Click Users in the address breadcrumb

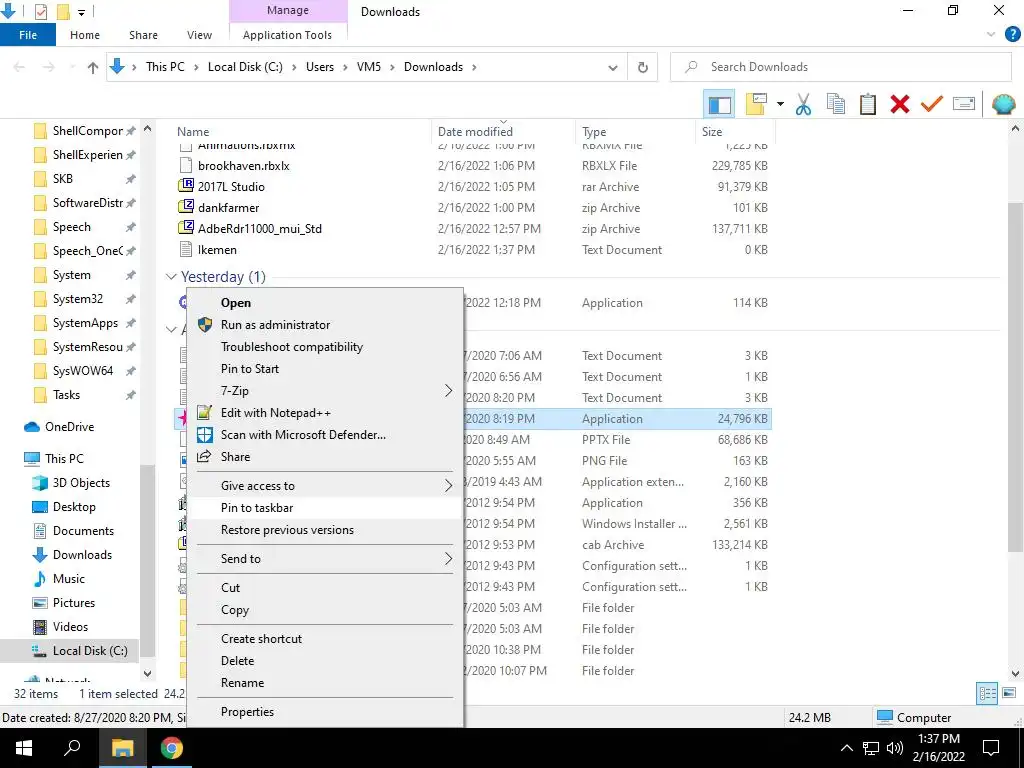(x=320, y=67)
